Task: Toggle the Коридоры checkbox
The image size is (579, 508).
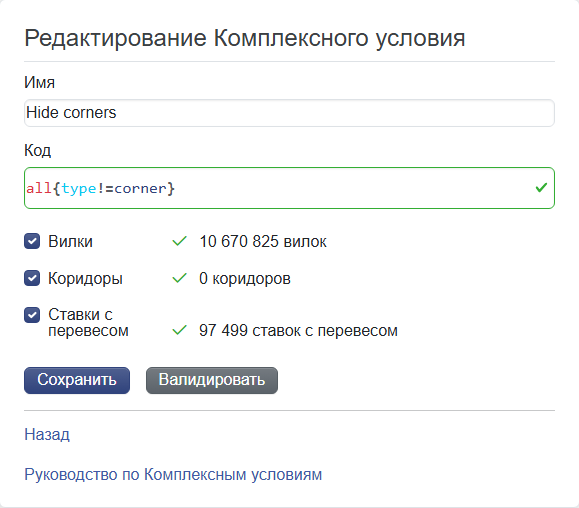Action: pos(32,278)
